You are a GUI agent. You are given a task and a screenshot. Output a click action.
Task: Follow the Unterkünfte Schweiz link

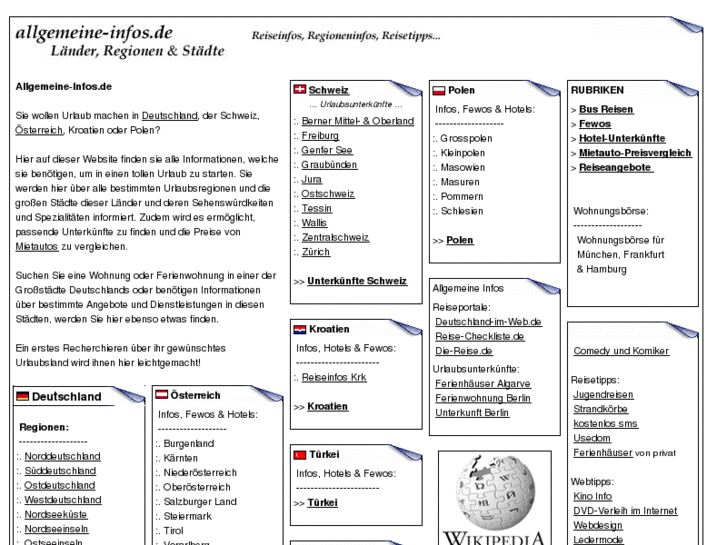coord(357,281)
